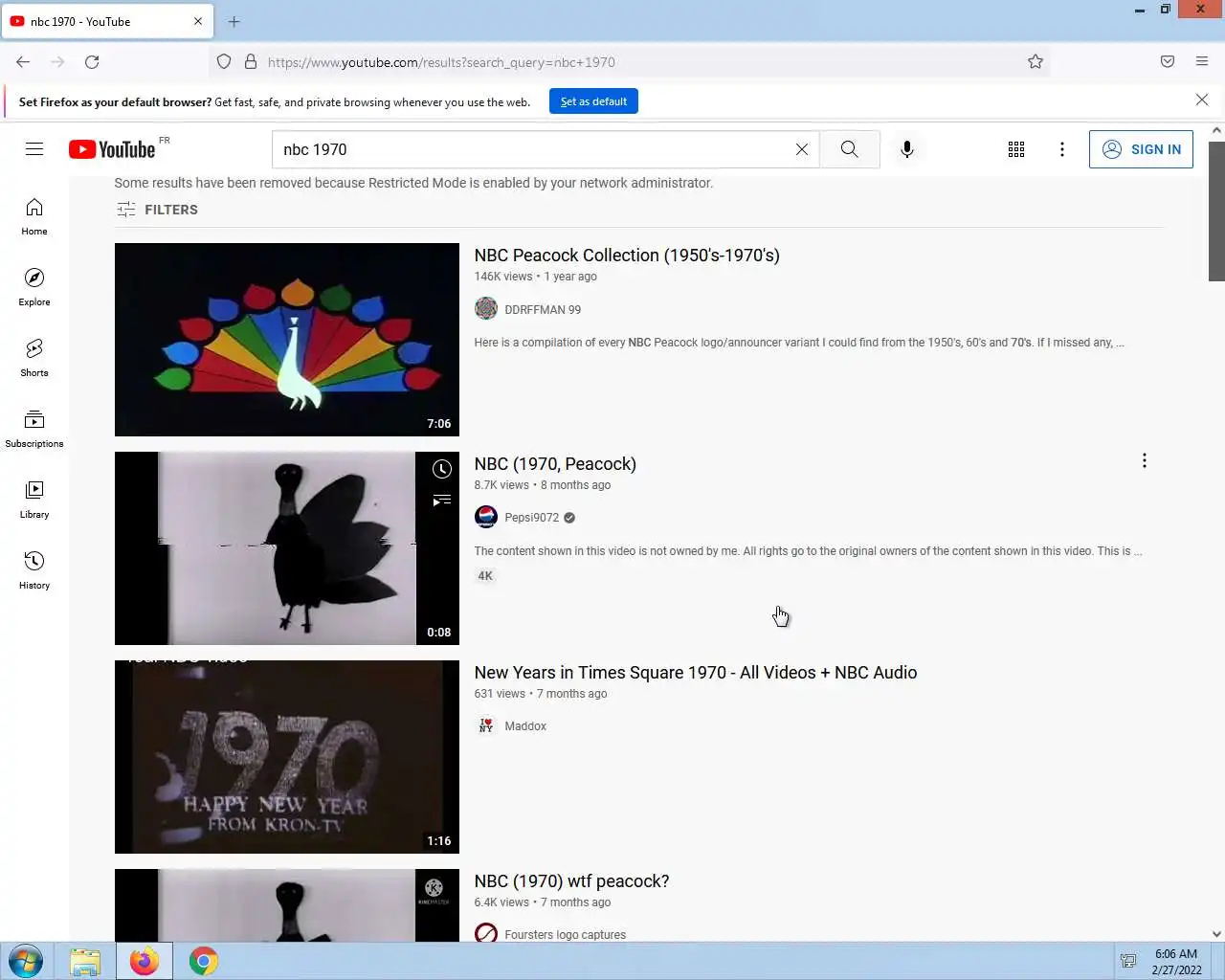Click Set as default button
This screenshot has width=1225, height=980.
pos(593,101)
